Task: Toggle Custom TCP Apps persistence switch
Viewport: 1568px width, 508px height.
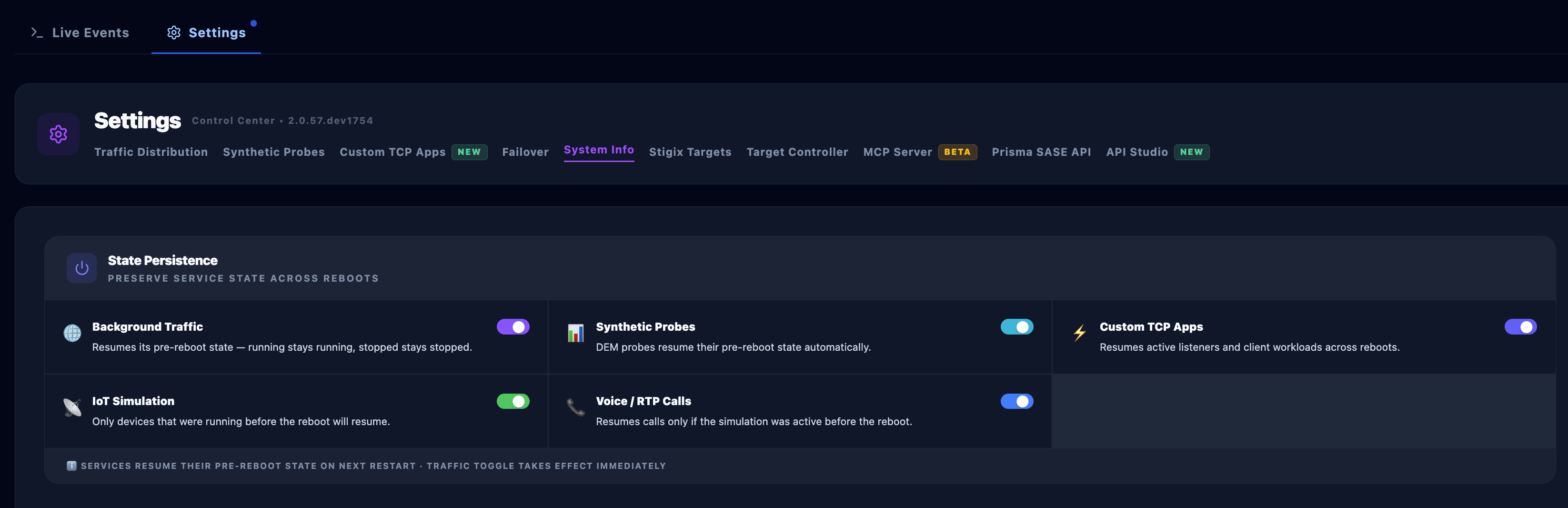Action: coord(1520,327)
